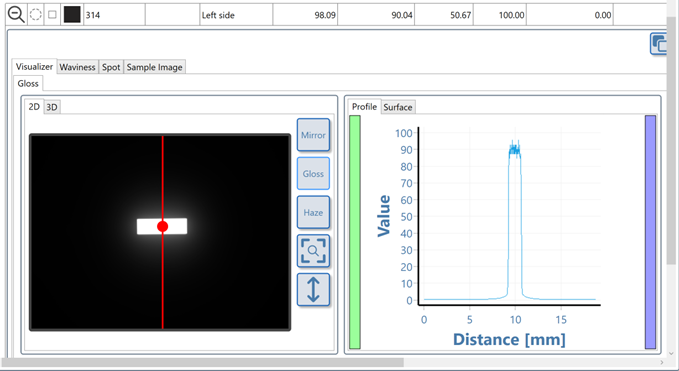This screenshot has width=679, height=371.
Task: Switch to the Visualizer tab
Action: 34,67
